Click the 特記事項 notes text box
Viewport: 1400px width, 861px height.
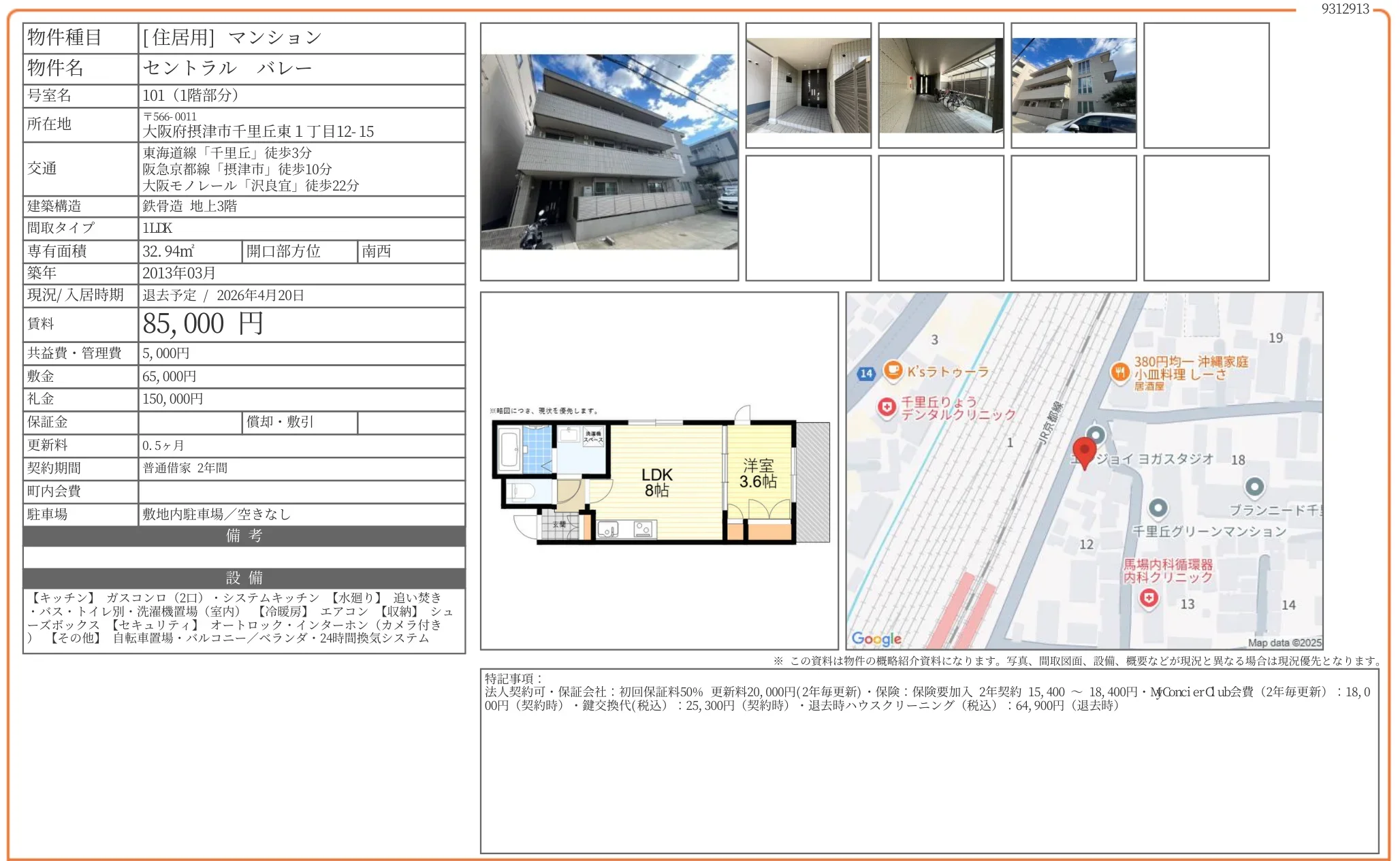(929, 760)
